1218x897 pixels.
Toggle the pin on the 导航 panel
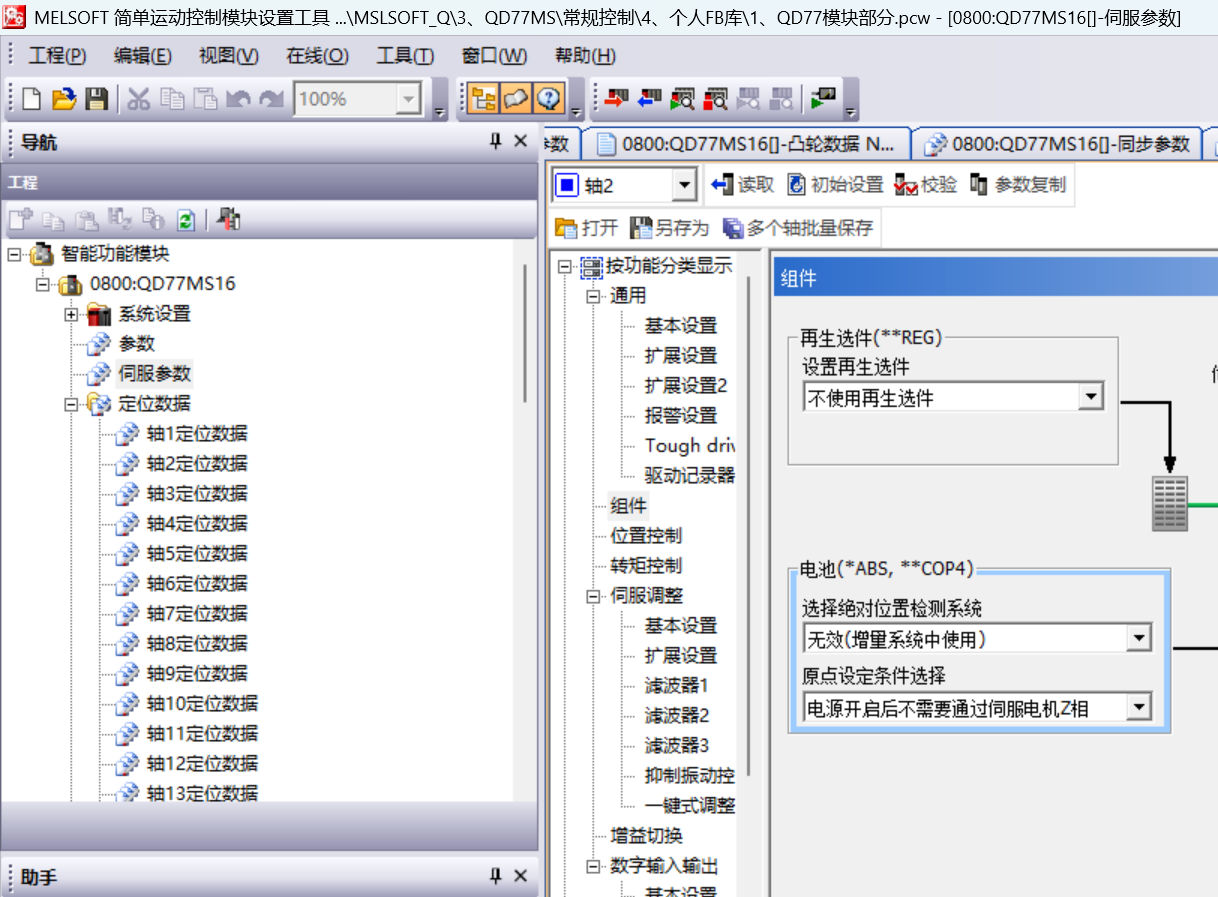pyautogui.click(x=495, y=142)
